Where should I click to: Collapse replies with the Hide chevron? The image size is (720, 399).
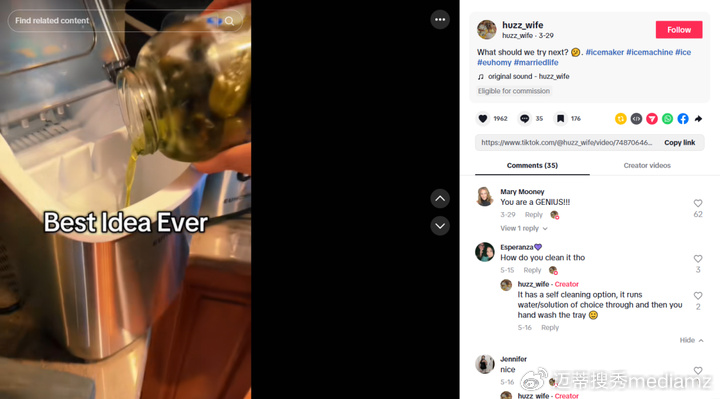pyautogui.click(x=692, y=340)
